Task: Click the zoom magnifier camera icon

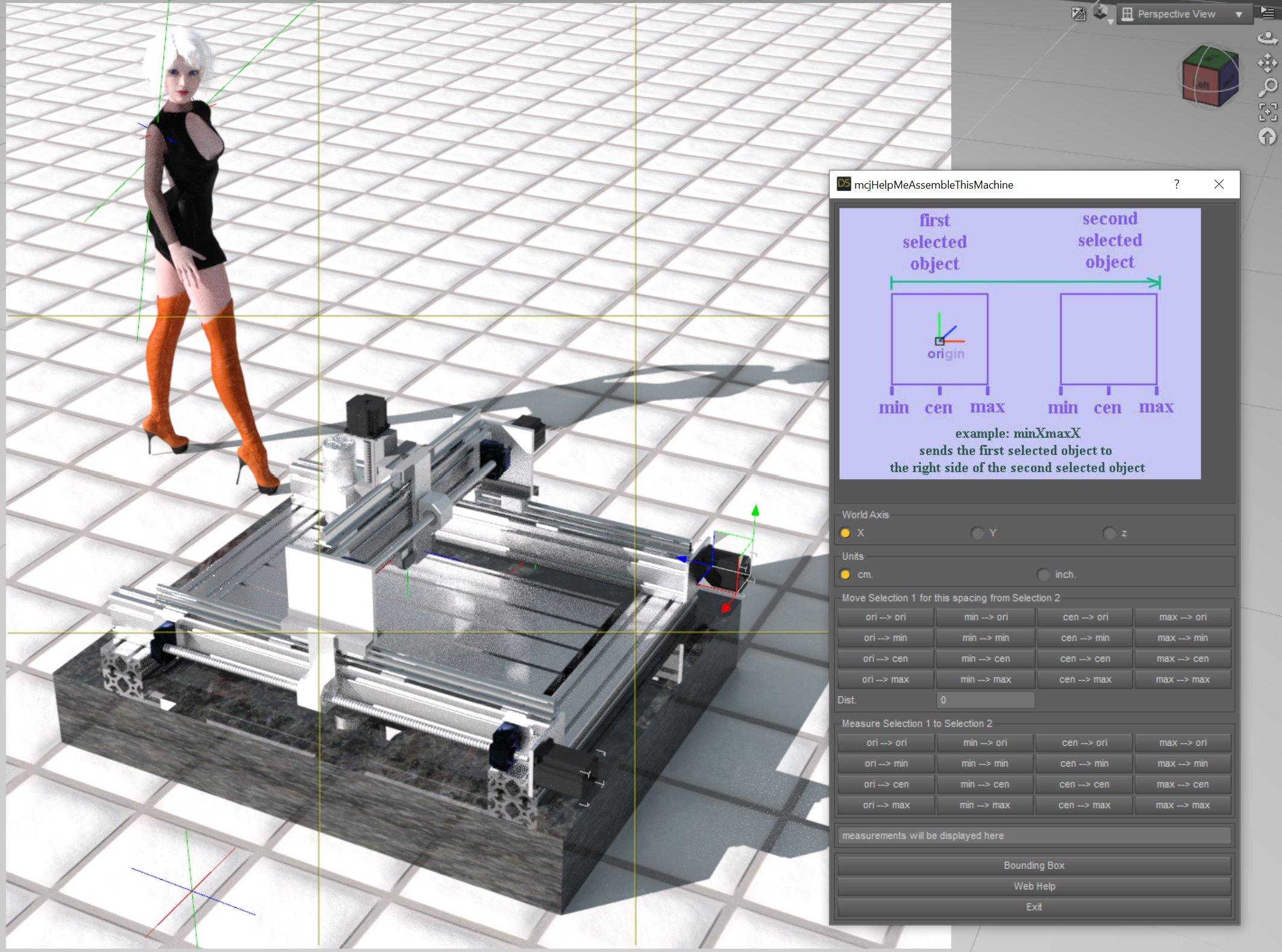Action: click(x=1268, y=87)
